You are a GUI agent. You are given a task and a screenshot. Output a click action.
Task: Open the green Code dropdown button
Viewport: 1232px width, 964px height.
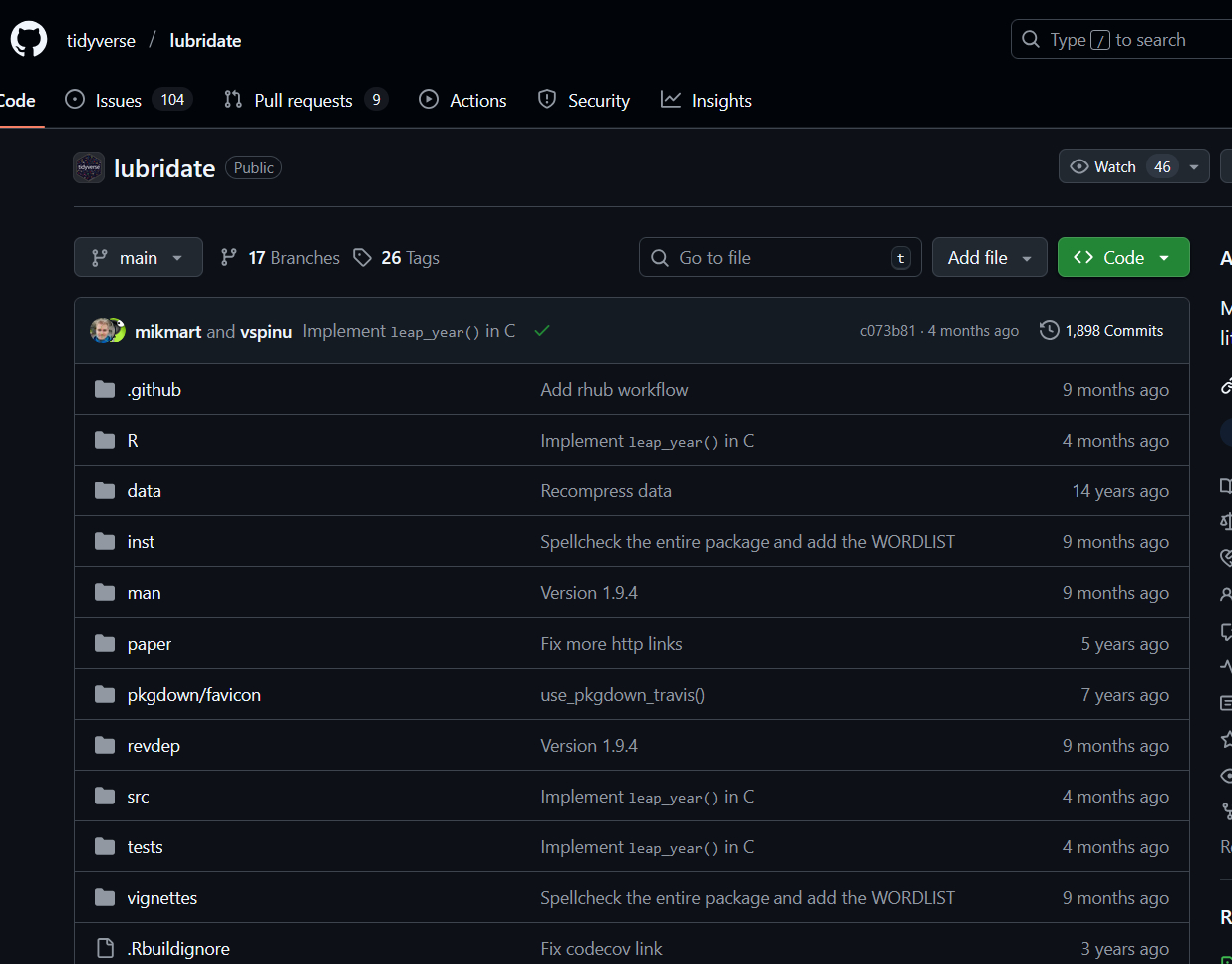(x=1122, y=257)
